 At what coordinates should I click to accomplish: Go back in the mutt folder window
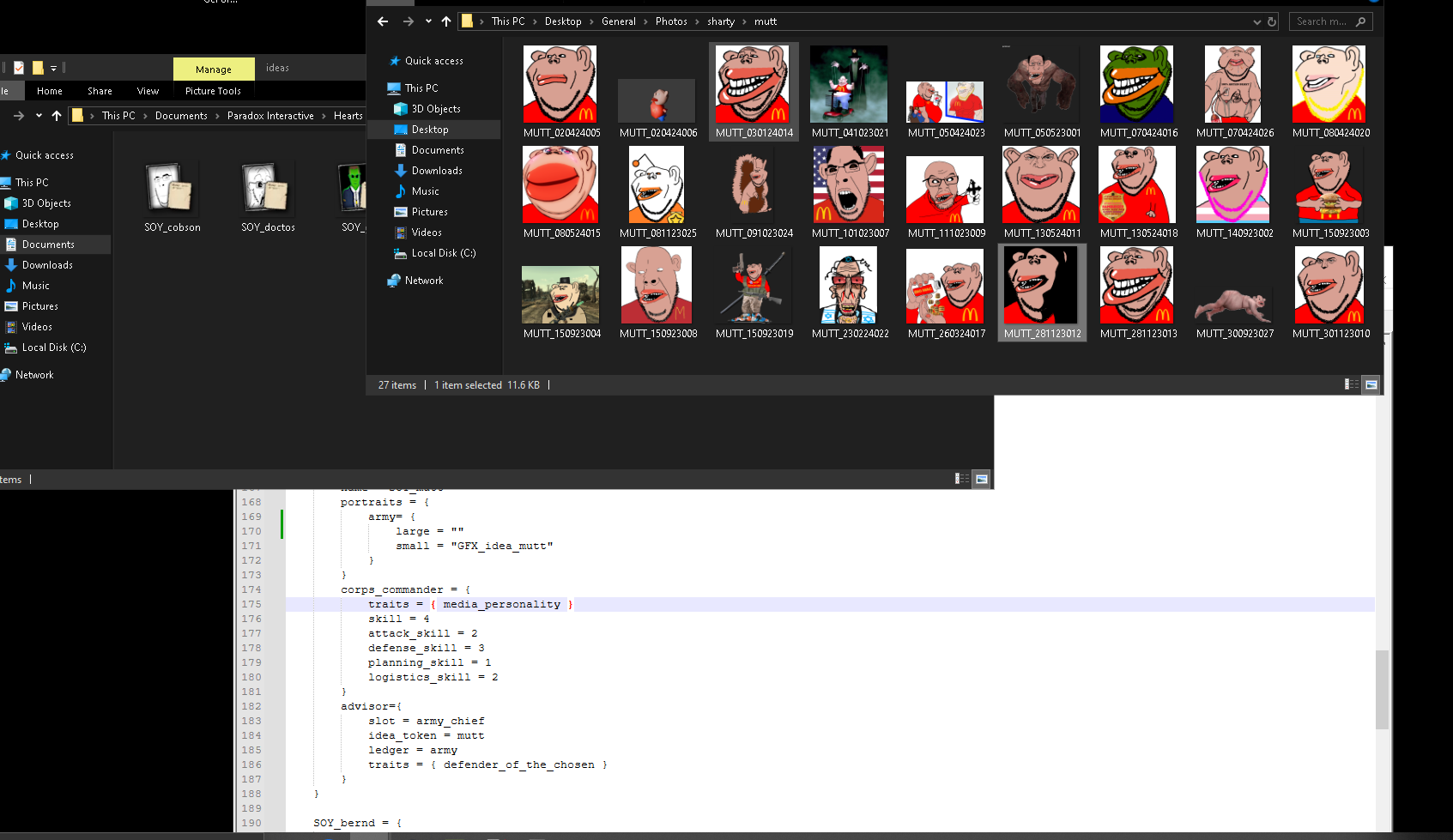[383, 21]
